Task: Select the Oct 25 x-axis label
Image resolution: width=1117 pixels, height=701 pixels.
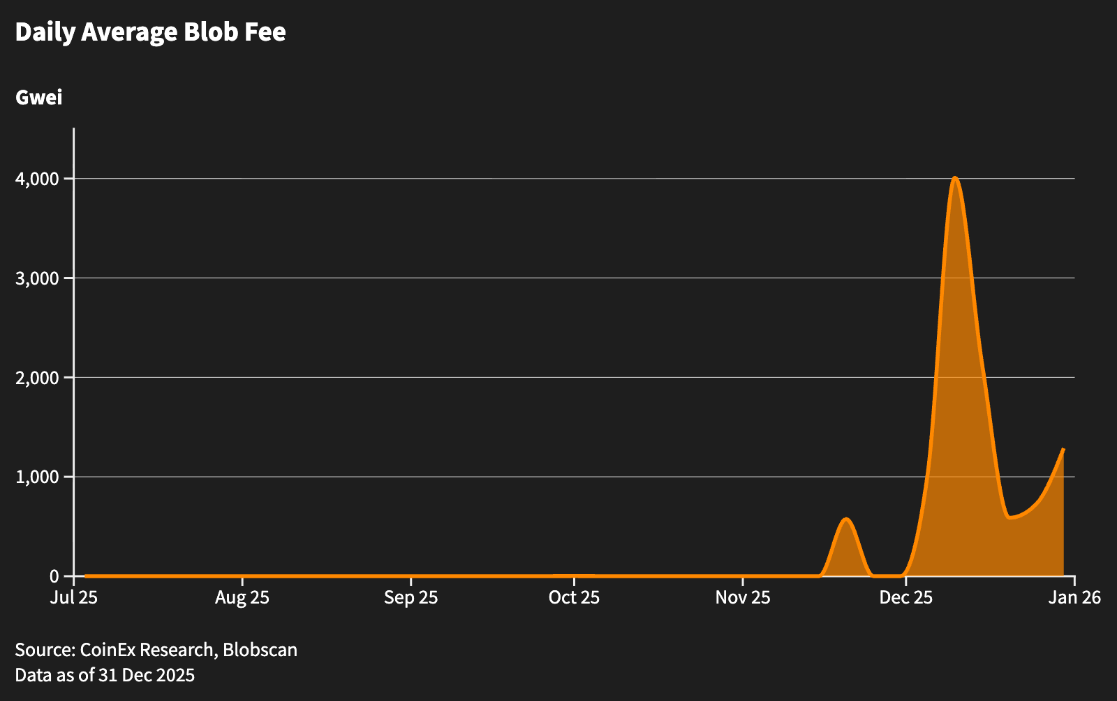Action: pos(574,599)
